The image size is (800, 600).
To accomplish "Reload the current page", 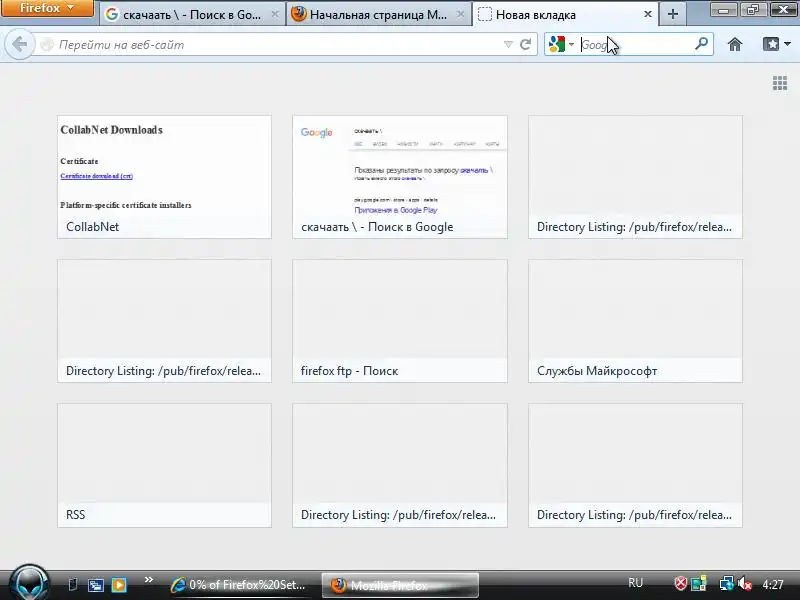I will coord(526,45).
